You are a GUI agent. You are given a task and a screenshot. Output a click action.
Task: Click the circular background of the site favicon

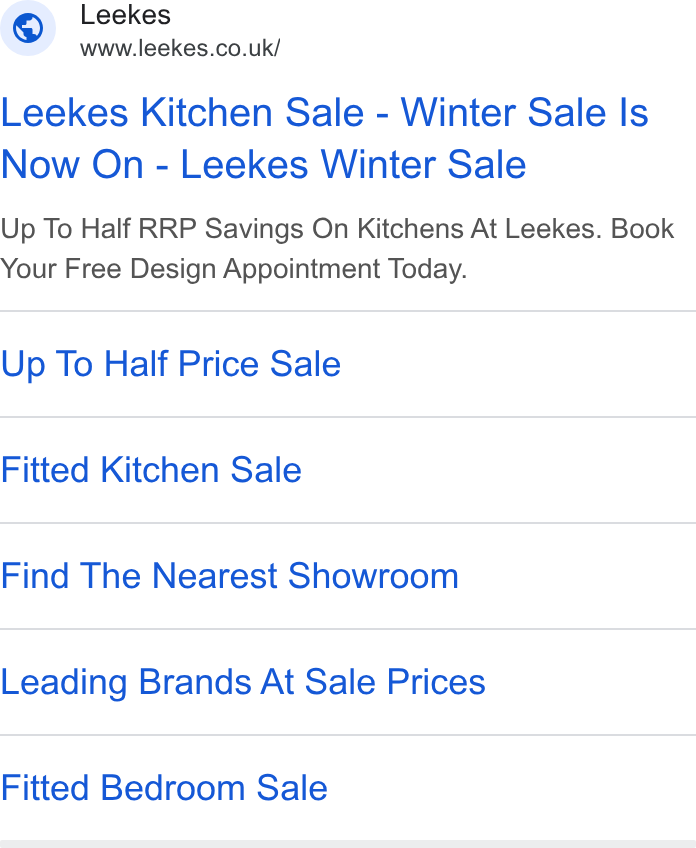tap(28, 28)
